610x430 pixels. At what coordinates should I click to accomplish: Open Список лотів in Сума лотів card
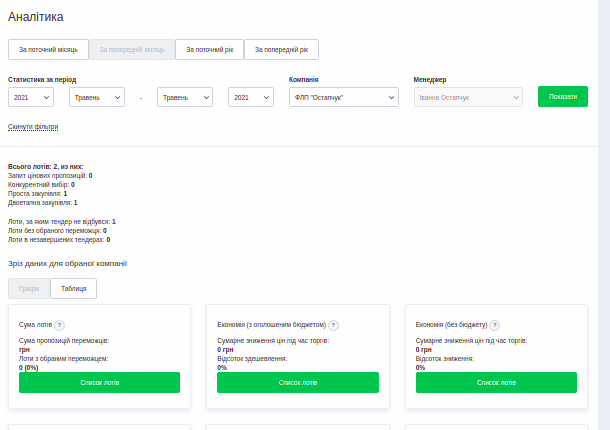pos(99,382)
